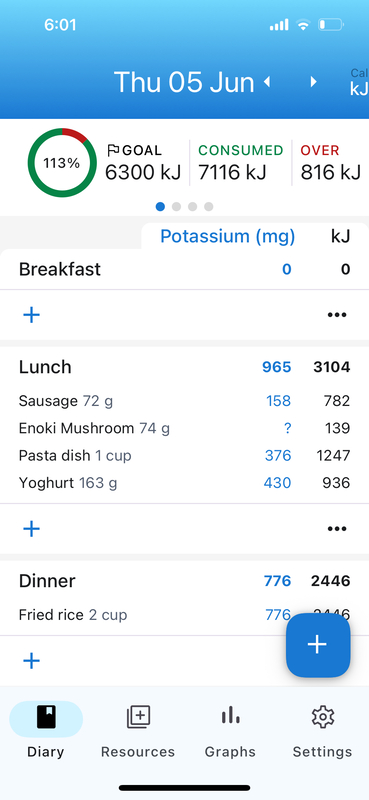This screenshot has width=369, height=800.
Task: Select the Diary tab
Action: [46, 730]
